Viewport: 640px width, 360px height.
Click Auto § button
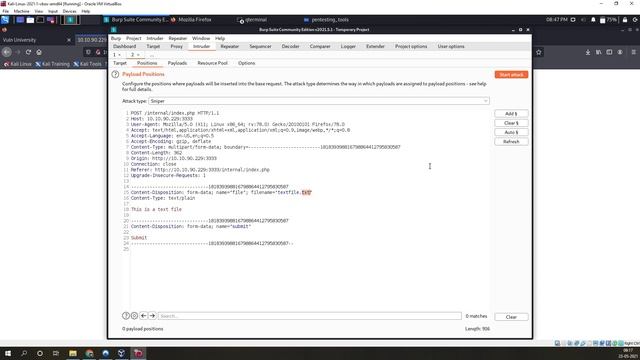[511, 132]
